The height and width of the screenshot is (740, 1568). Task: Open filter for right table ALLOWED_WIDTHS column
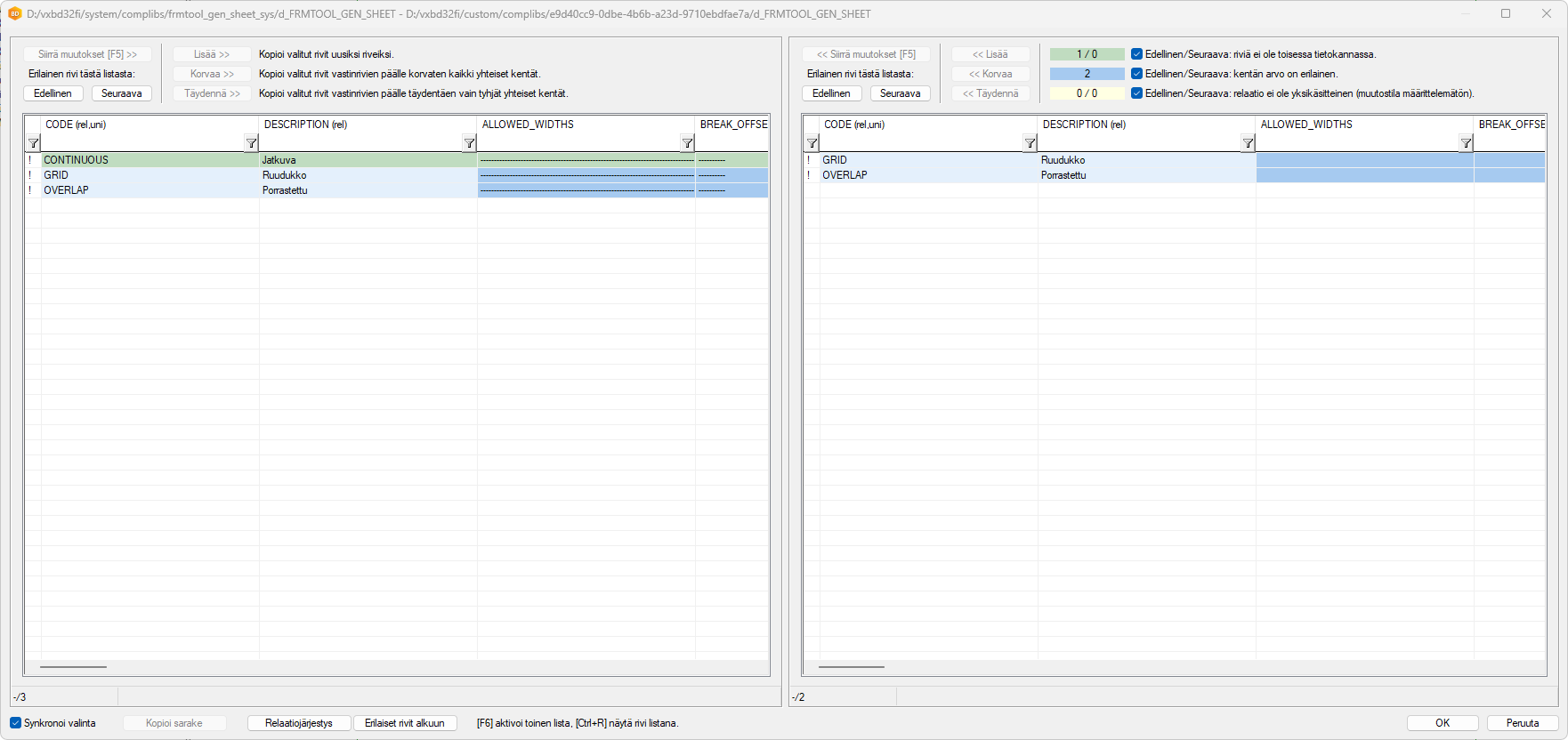tap(1466, 143)
